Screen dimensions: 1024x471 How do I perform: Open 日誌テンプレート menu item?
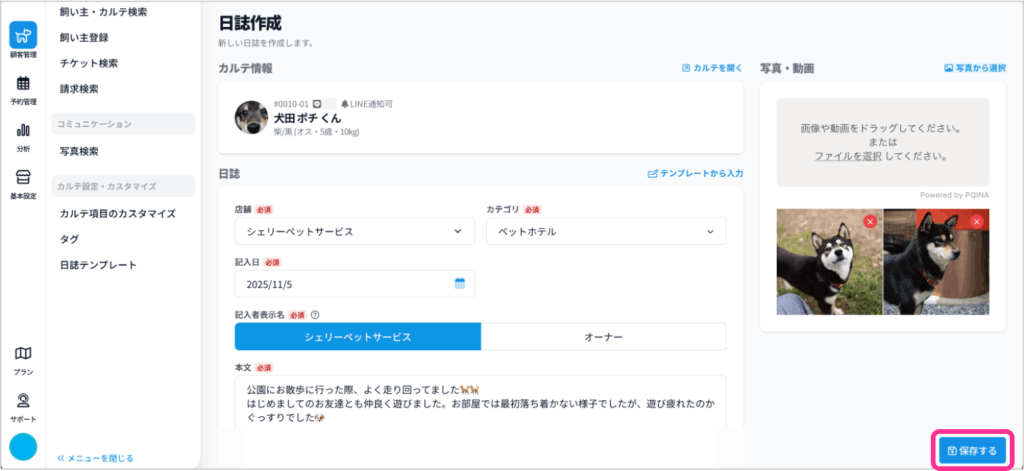tap(98, 265)
